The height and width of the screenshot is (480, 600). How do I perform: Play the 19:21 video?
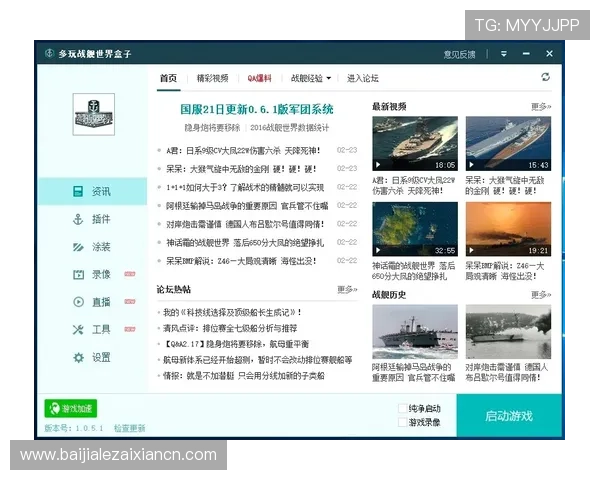point(508,229)
